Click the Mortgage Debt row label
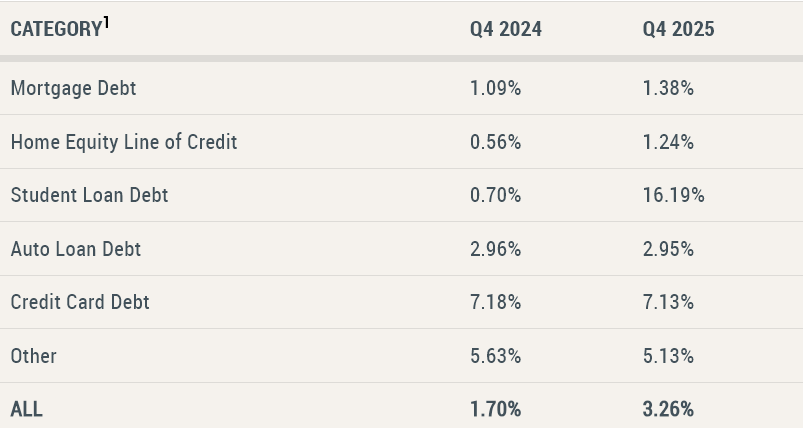 (x=73, y=88)
